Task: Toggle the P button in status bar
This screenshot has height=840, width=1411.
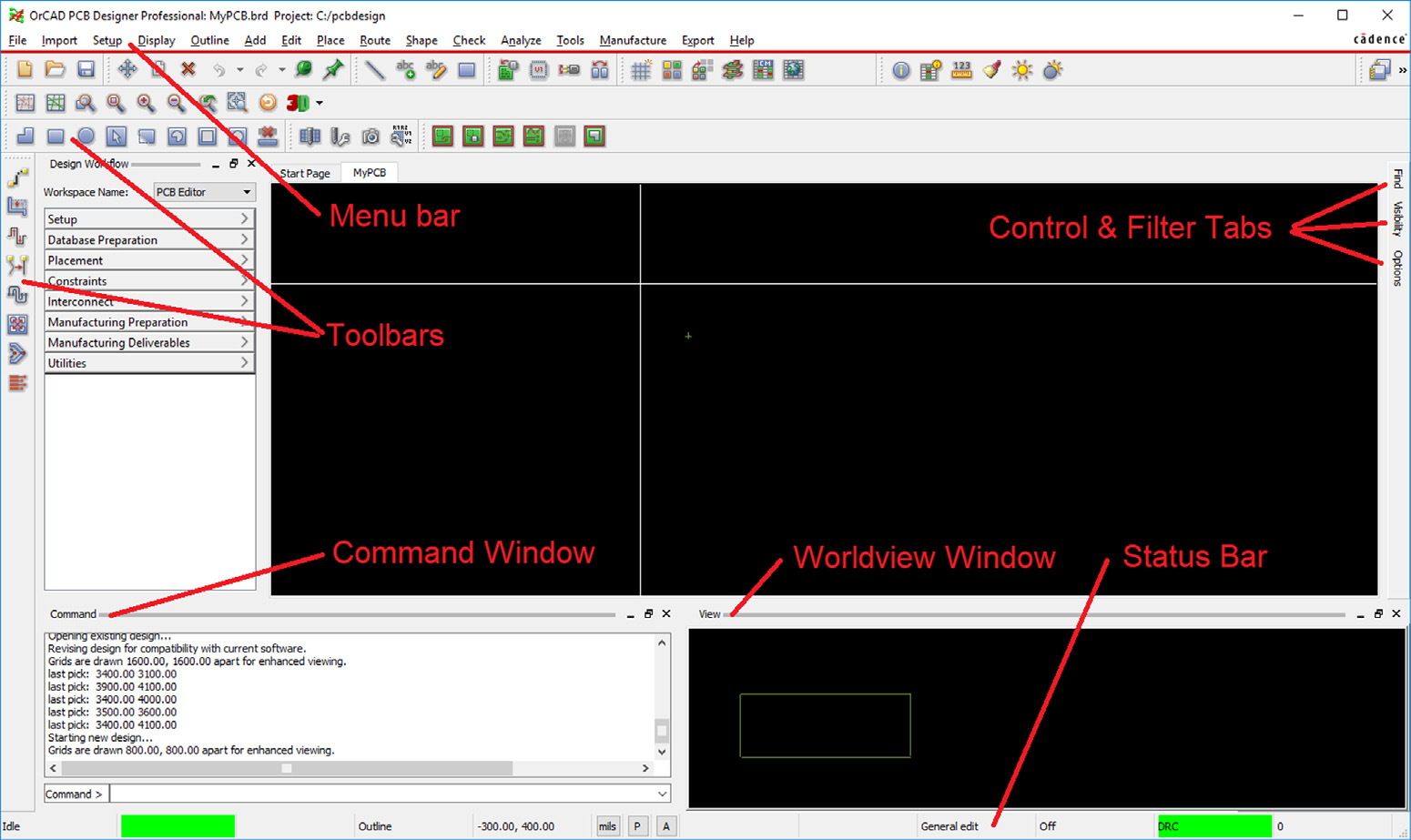Action: coord(637,826)
